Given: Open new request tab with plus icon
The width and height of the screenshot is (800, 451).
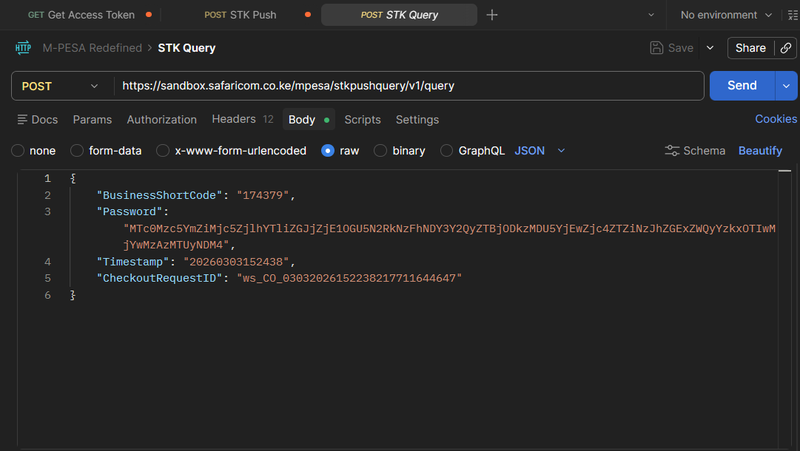Looking at the screenshot, I should click(492, 15).
